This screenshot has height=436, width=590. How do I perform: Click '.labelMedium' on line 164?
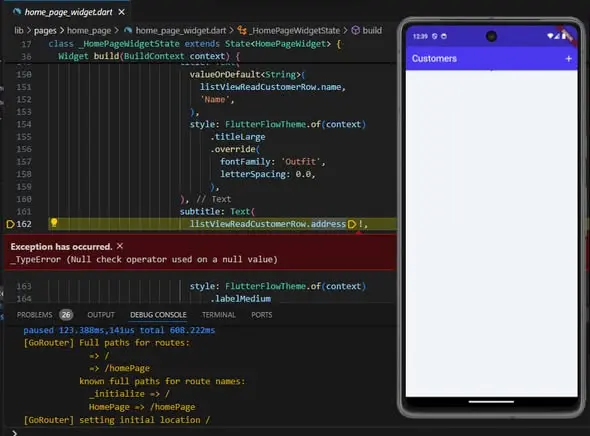click(x=240, y=299)
